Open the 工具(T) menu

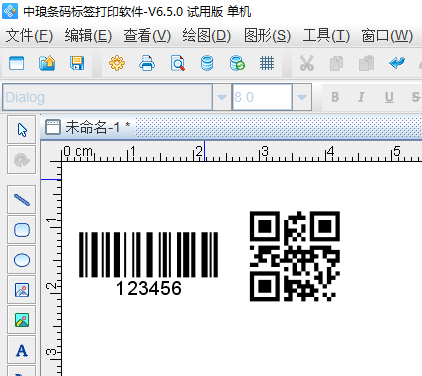click(x=326, y=35)
